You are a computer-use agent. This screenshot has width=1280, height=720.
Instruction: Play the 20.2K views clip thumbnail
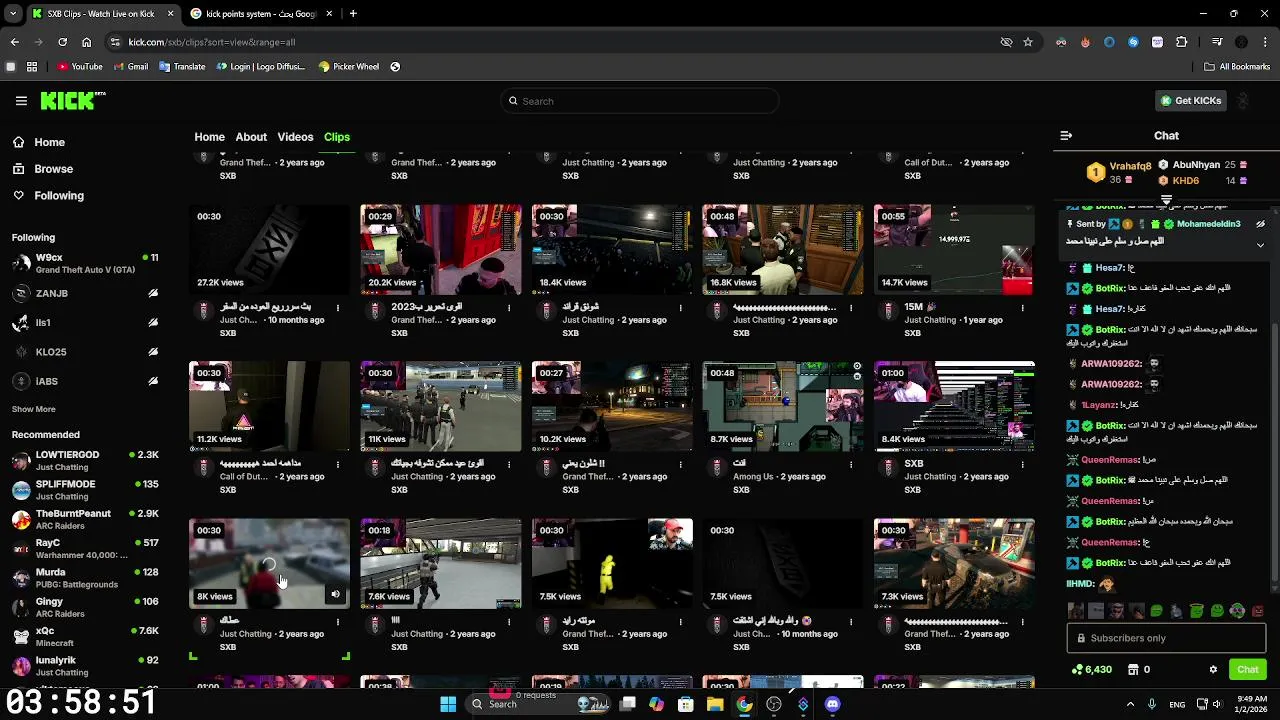tap(441, 250)
